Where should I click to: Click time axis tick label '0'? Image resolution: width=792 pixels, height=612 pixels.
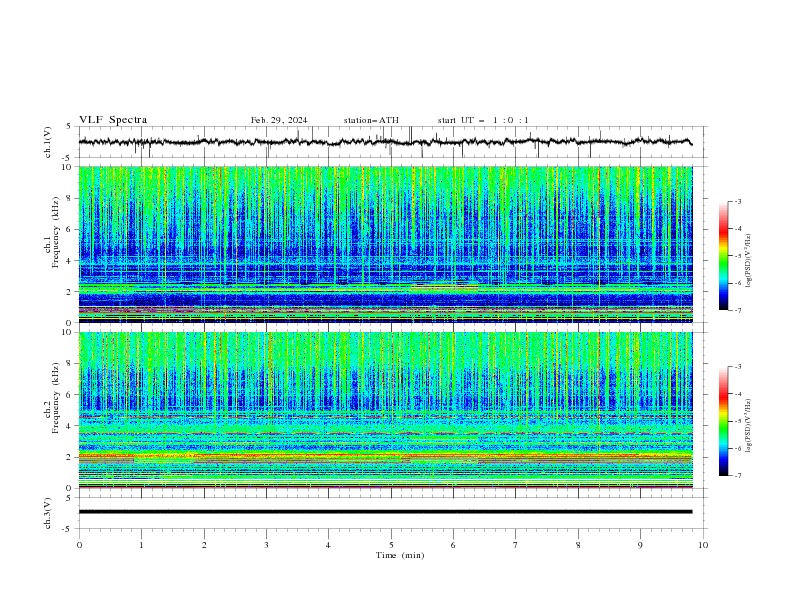click(79, 545)
